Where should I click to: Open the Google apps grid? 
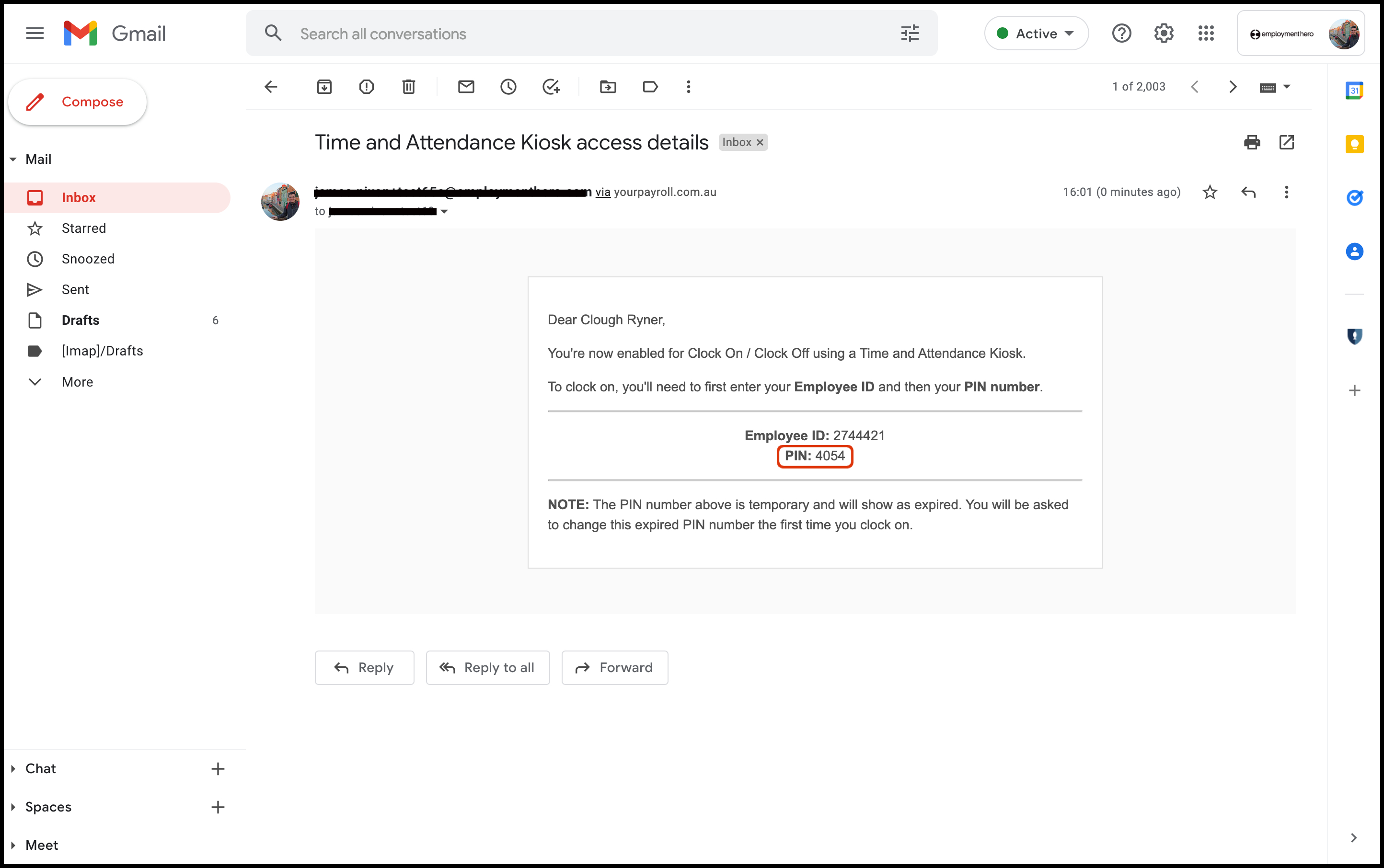[1206, 34]
